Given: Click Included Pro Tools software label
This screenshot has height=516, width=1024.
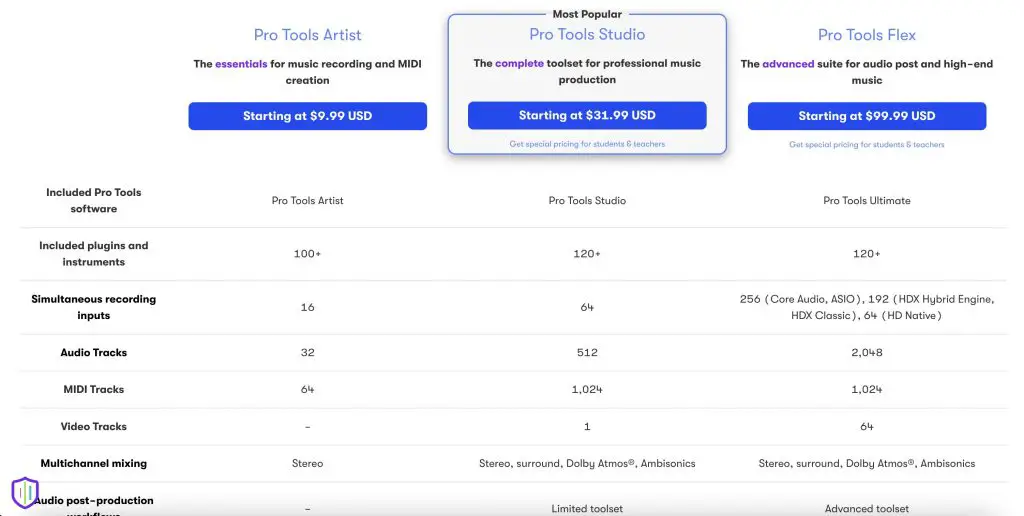Looking at the screenshot, I should (x=93, y=201).
